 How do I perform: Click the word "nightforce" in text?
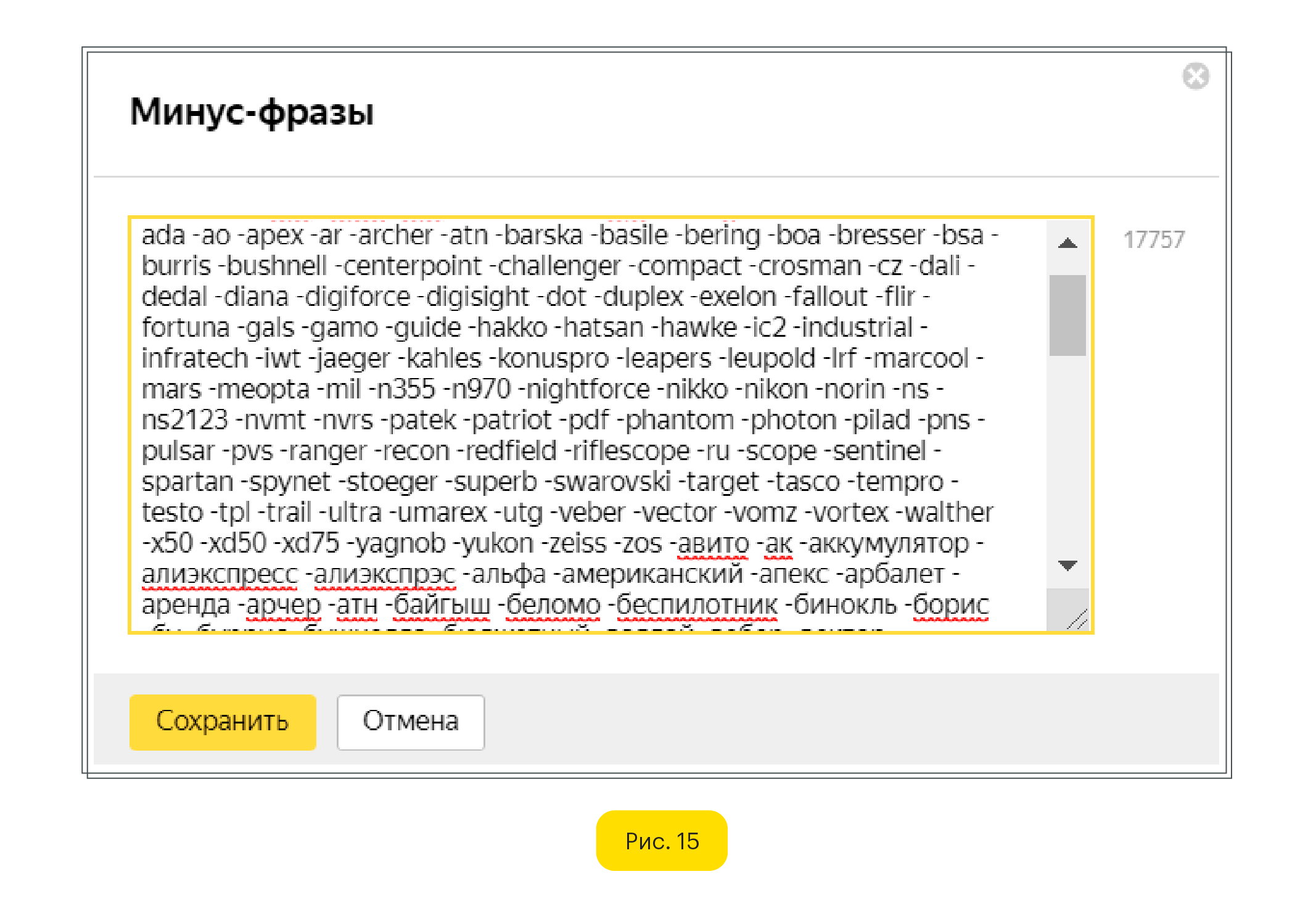pyautogui.click(x=588, y=389)
